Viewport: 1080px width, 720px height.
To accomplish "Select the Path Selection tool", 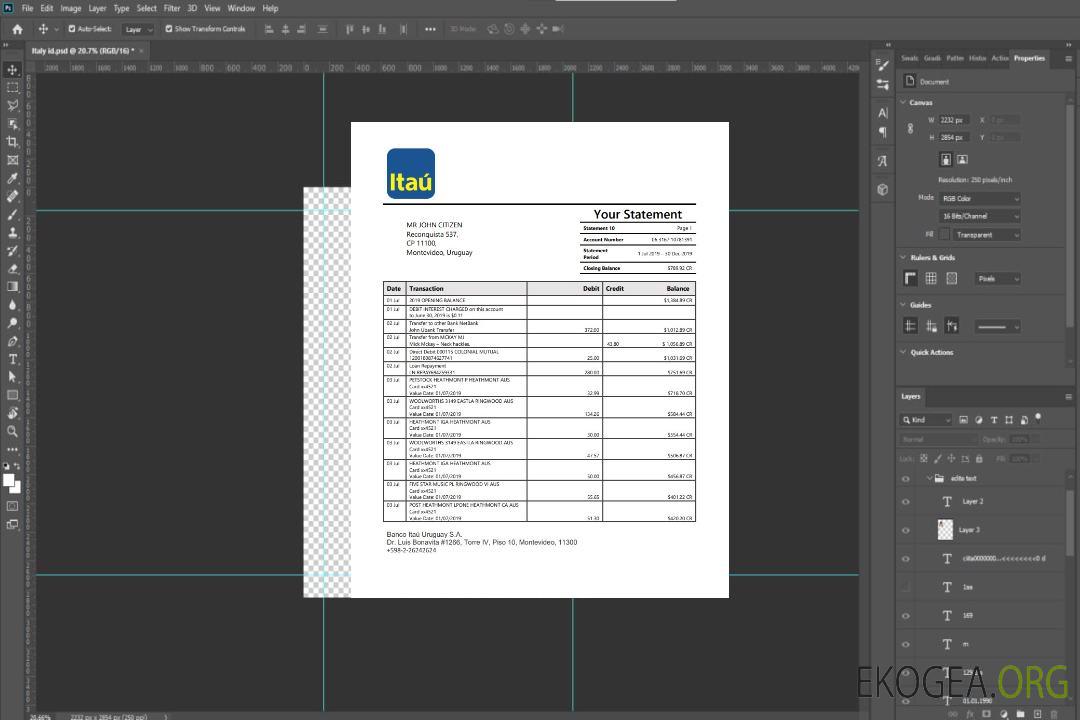I will point(12,377).
